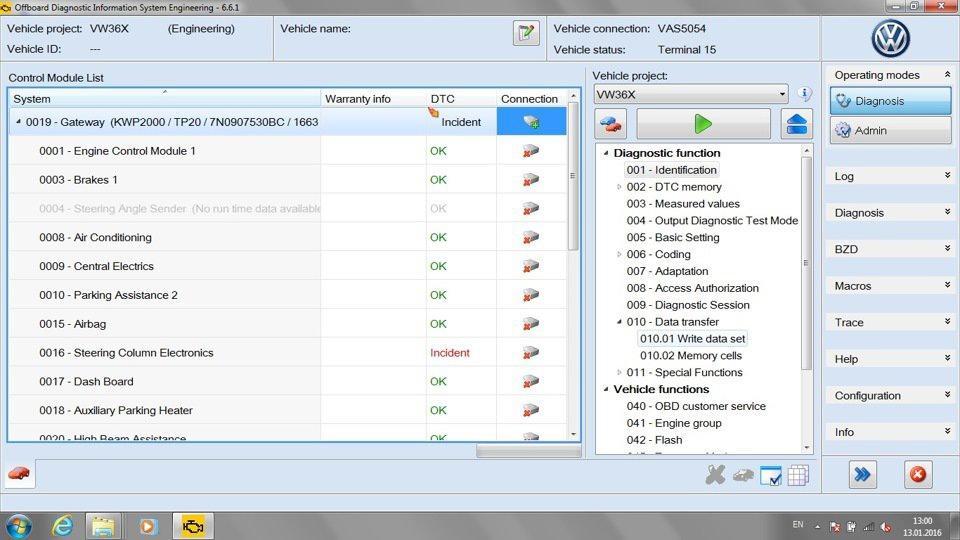Click the red X cancel button

click(x=918, y=474)
